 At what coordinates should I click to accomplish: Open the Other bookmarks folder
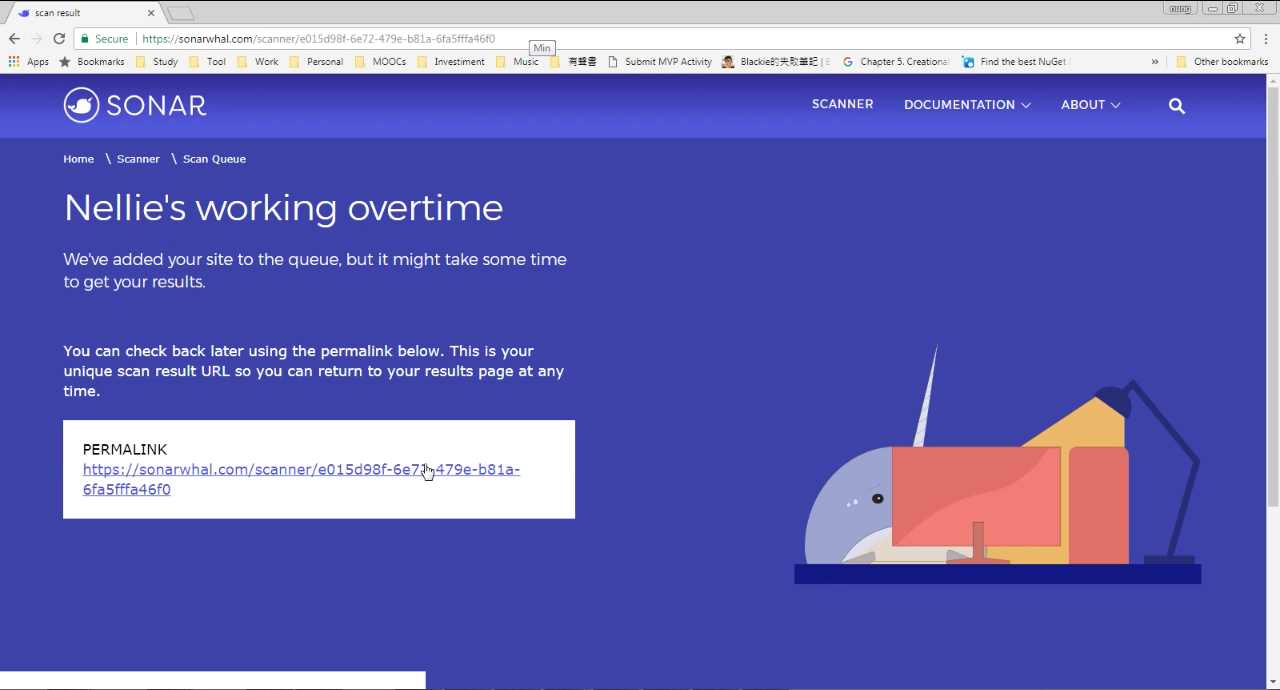click(1222, 61)
